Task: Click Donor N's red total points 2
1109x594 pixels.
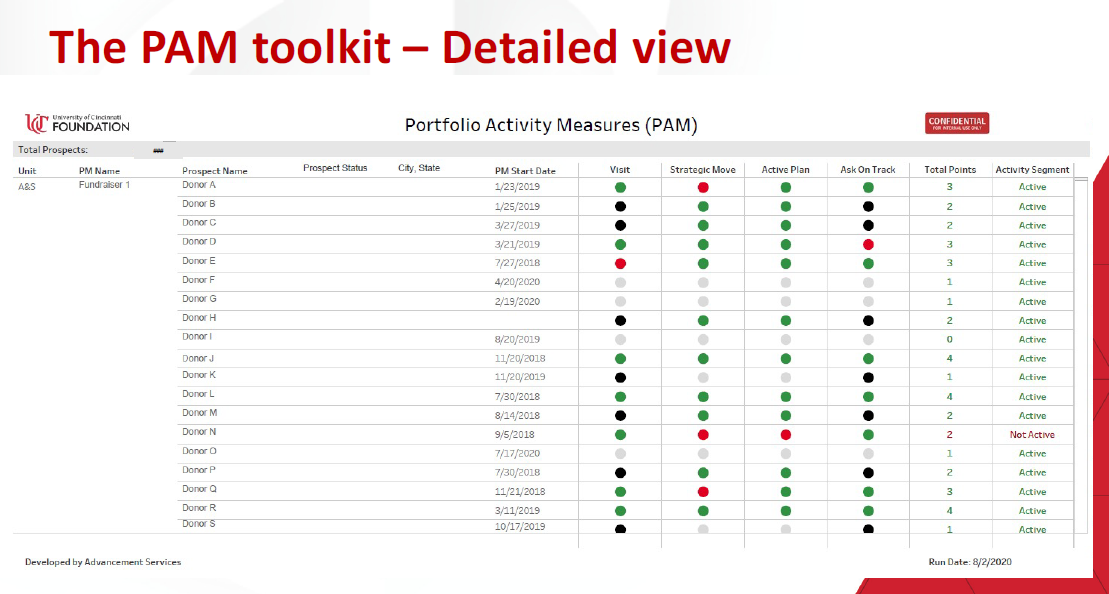Action: coord(950,434)
